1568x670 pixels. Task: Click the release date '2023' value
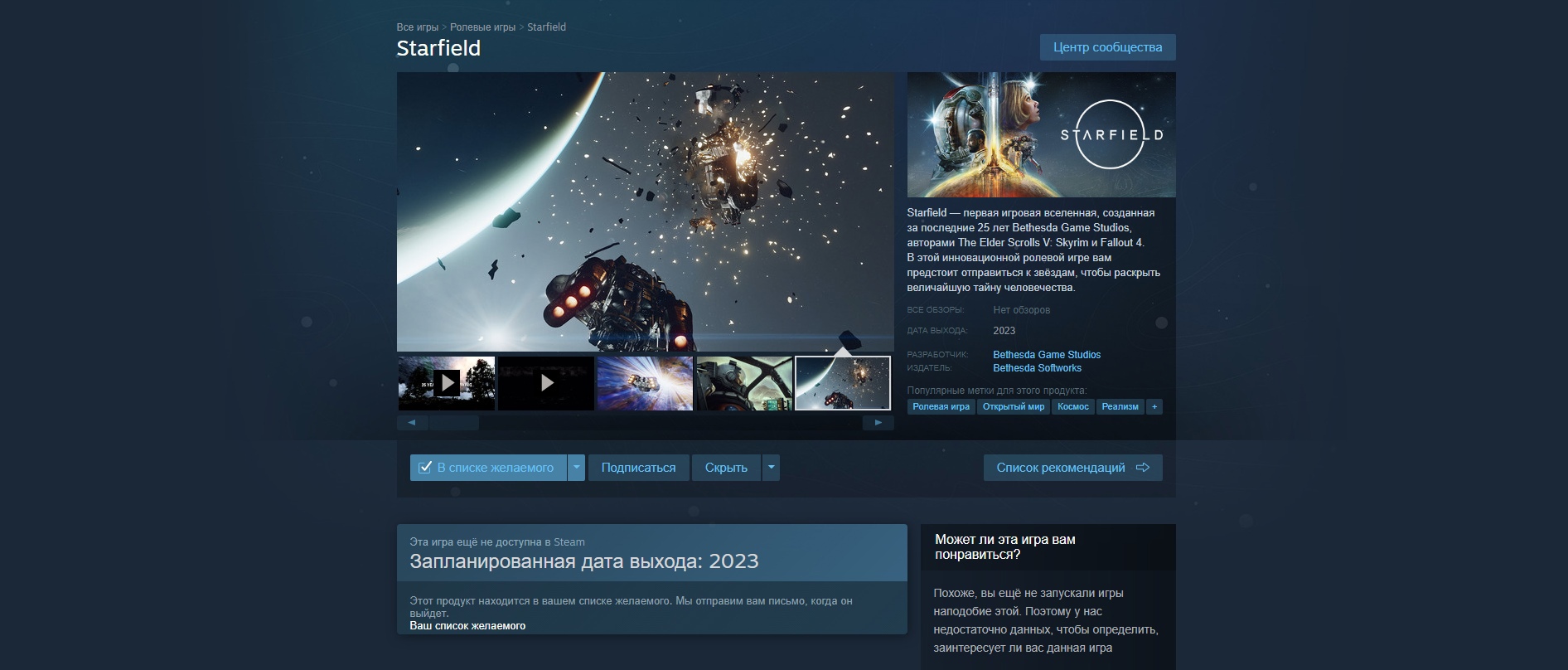[x=1004, y=331]
